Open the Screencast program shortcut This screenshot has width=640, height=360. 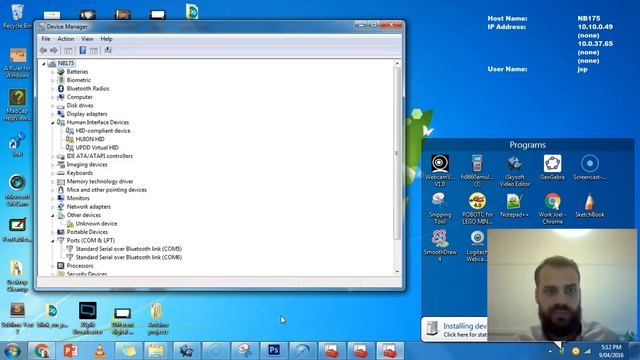[589, 167]
